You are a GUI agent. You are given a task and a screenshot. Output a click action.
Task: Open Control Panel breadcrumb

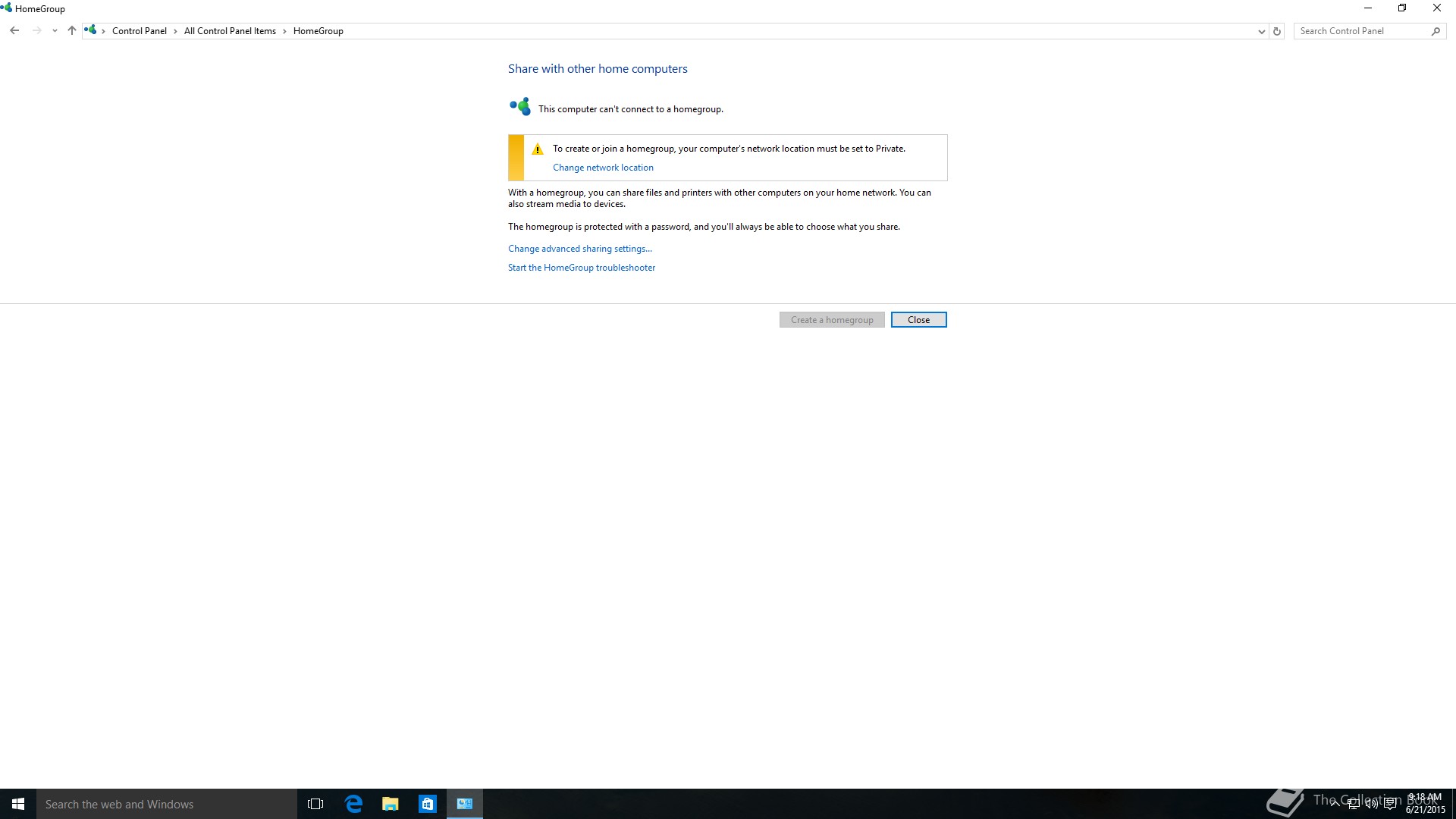[139, 31]
